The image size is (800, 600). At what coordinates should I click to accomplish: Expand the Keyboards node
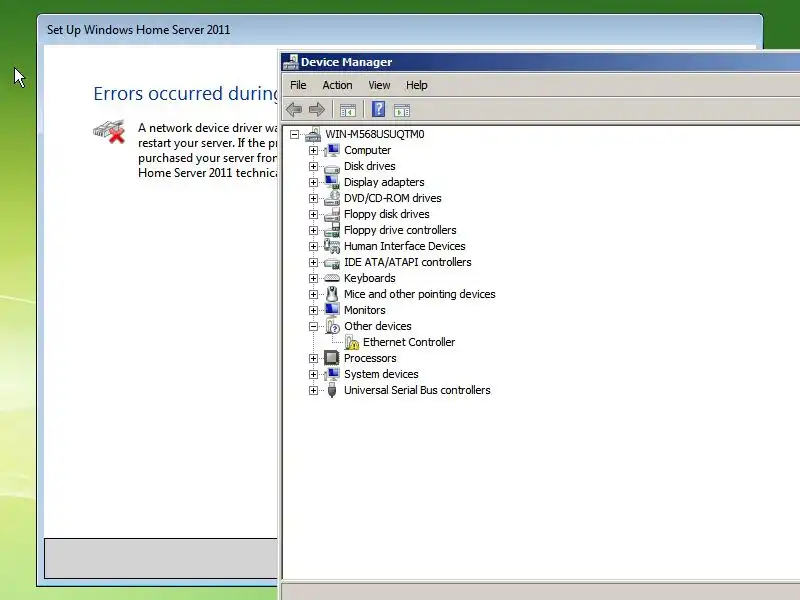coord(313,278)
